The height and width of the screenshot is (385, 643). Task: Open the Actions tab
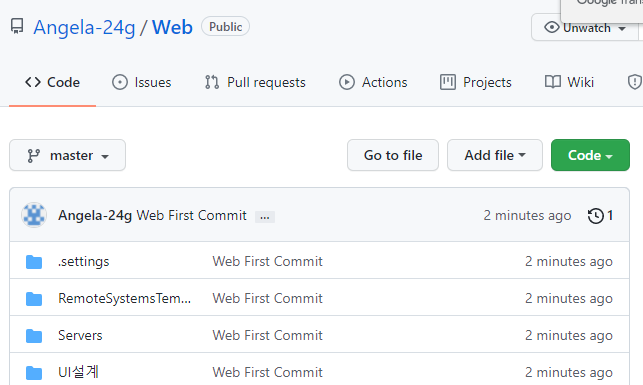pyautogui.click(x=373, y=82)
